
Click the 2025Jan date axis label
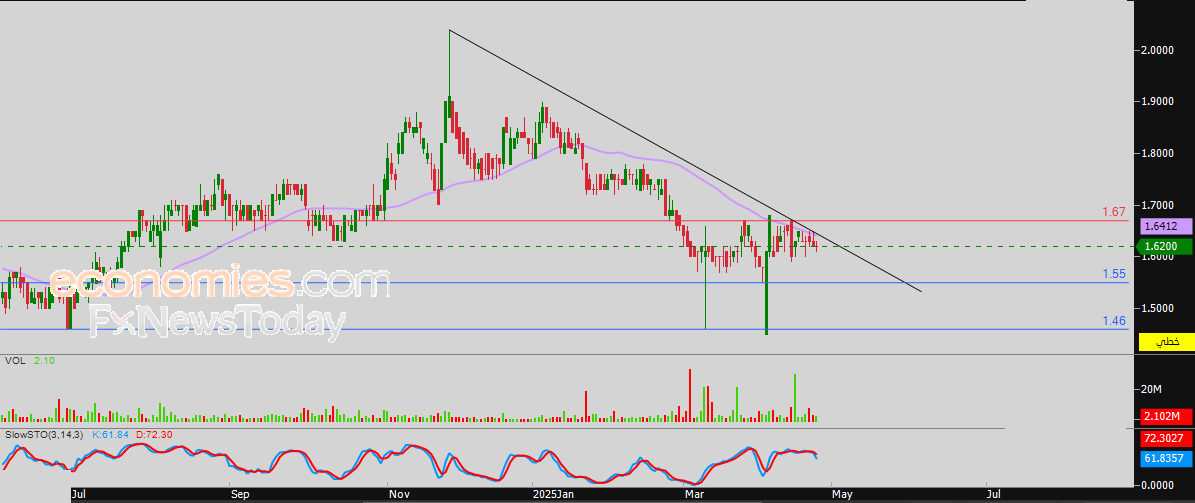553,494
